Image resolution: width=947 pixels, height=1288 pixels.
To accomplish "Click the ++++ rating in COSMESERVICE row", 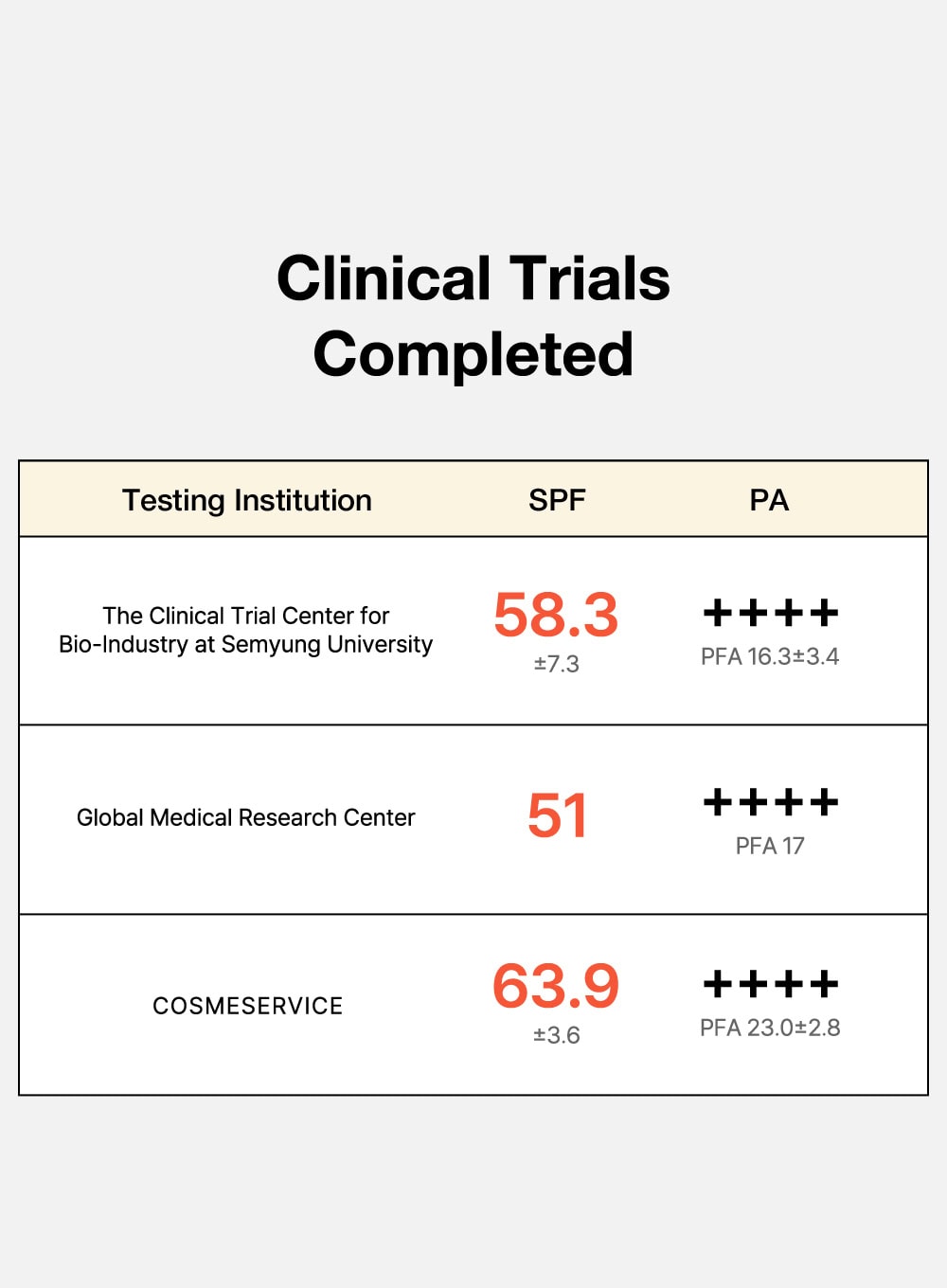I will point(771,984).
